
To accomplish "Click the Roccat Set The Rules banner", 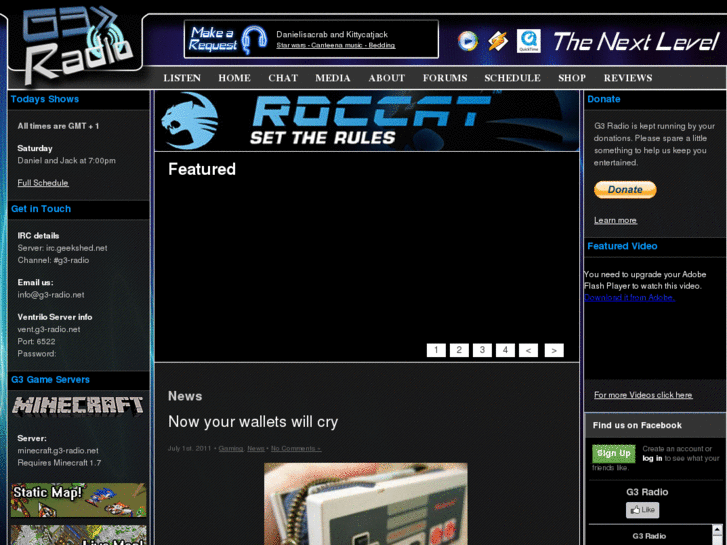I will [367, 121].
